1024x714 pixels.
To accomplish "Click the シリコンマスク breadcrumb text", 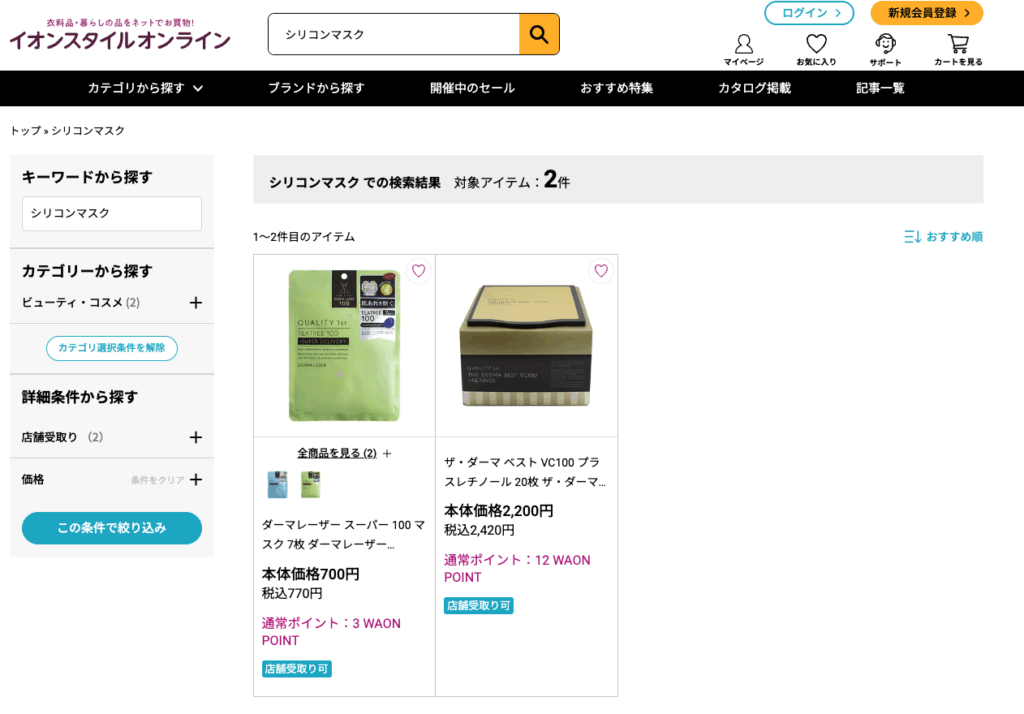I will point(88,131).
